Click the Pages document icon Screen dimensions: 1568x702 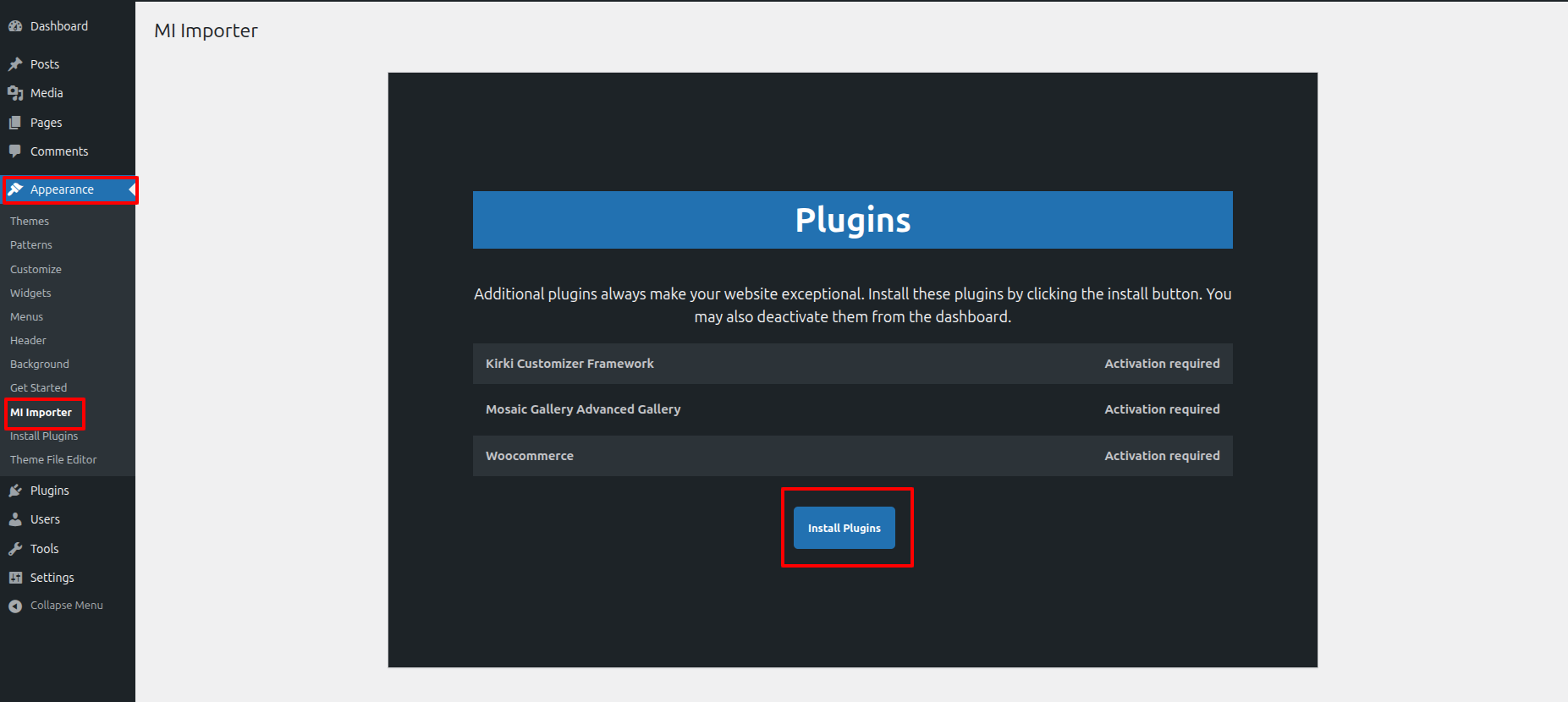pyautogui.click(x=15, y=123)
